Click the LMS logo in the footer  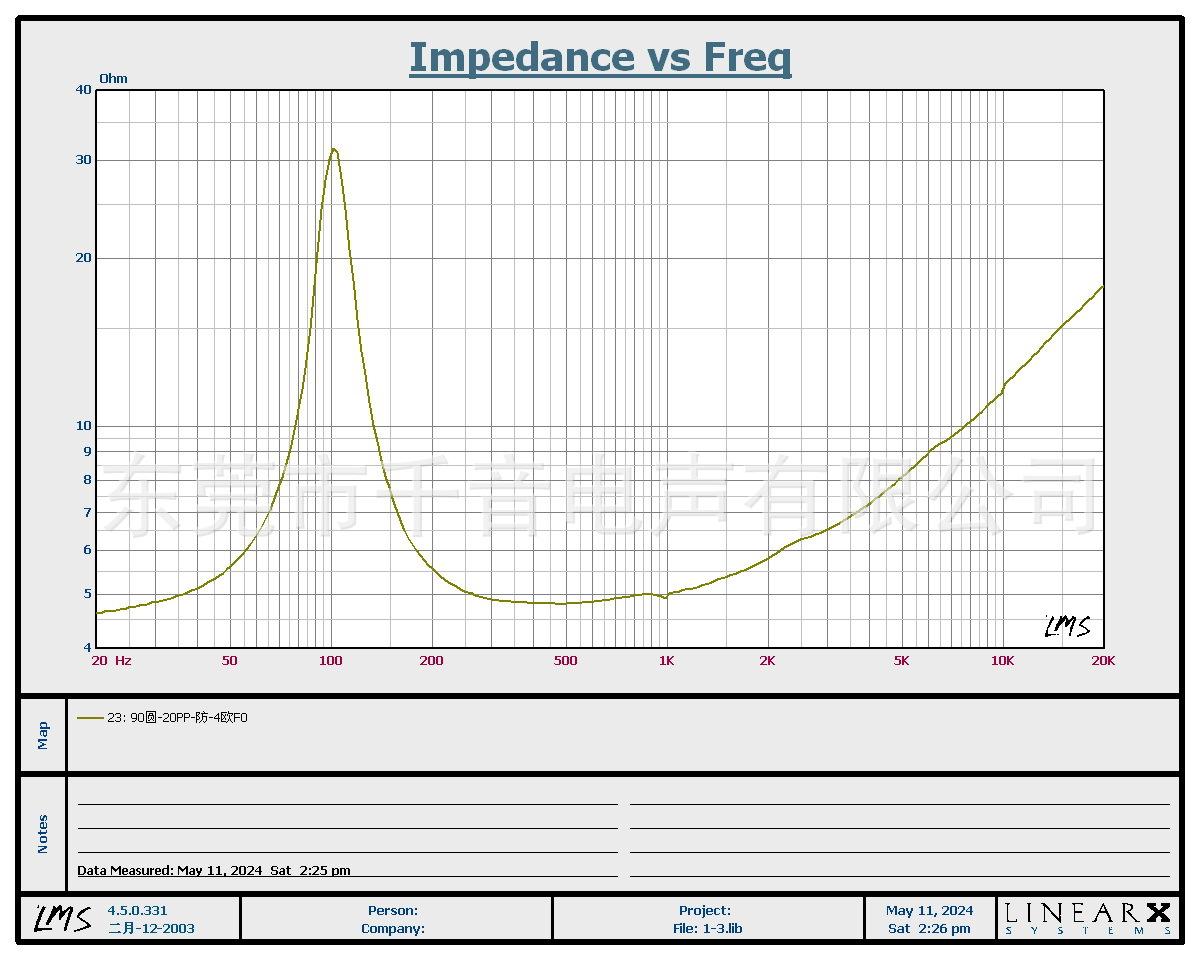pos(63,918)
